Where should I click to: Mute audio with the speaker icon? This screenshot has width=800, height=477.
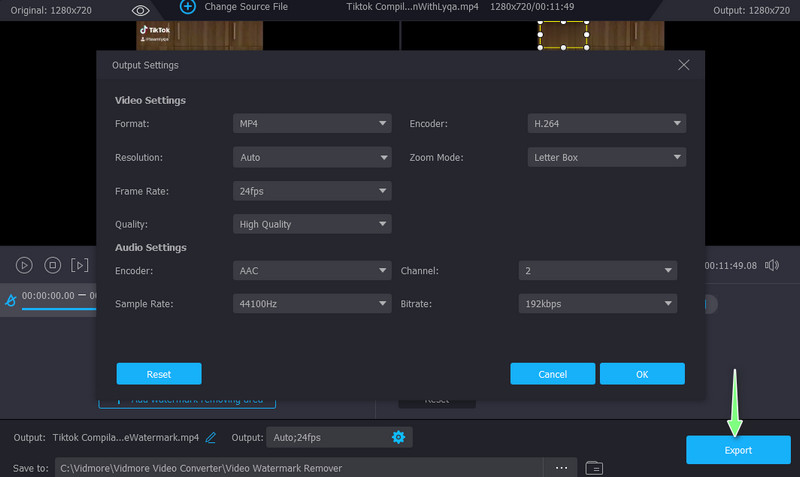[x=771, y=266]
